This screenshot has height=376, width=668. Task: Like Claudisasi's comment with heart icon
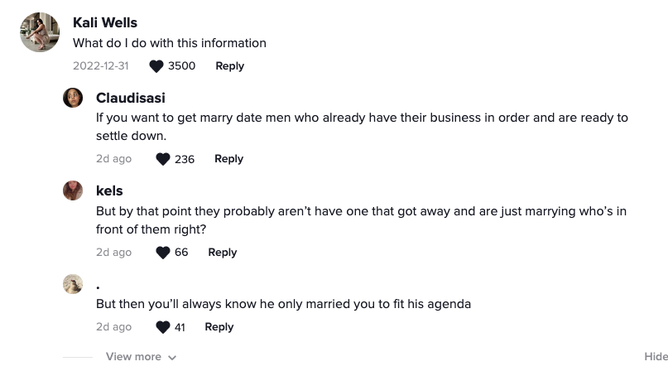(x=163, y=159)
